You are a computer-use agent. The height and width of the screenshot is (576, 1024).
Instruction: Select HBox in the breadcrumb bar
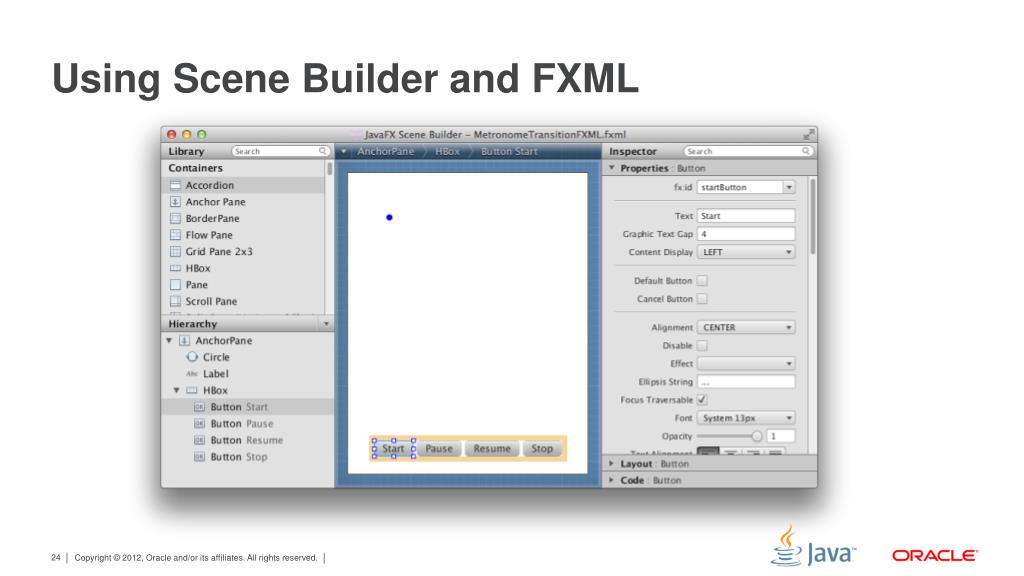pos(447,152)
